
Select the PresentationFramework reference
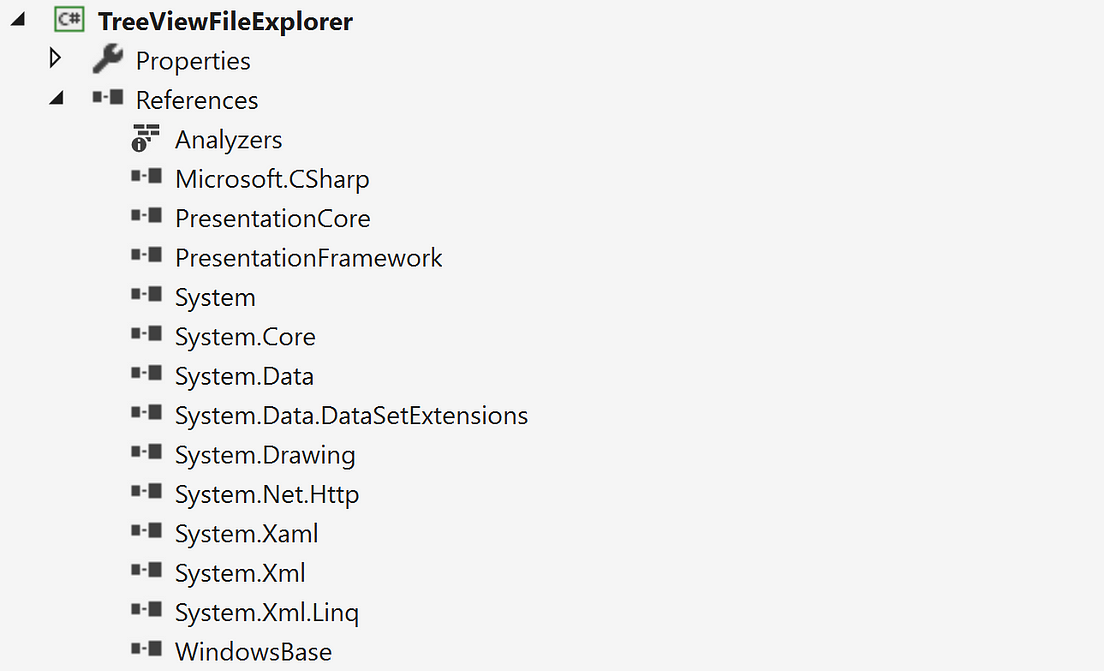coord(308,258)
